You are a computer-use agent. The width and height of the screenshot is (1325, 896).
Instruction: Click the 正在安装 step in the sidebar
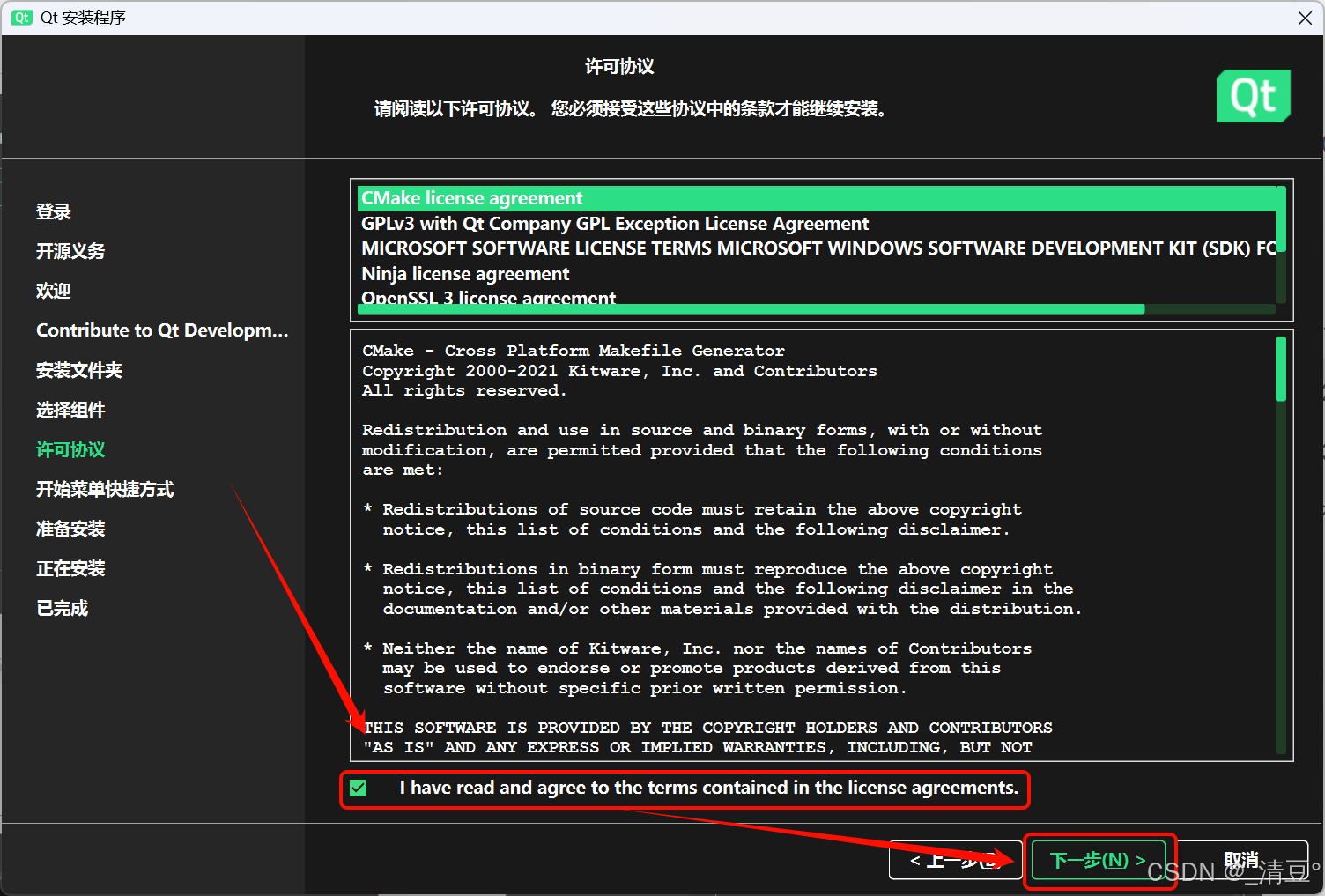click(70, 568)
